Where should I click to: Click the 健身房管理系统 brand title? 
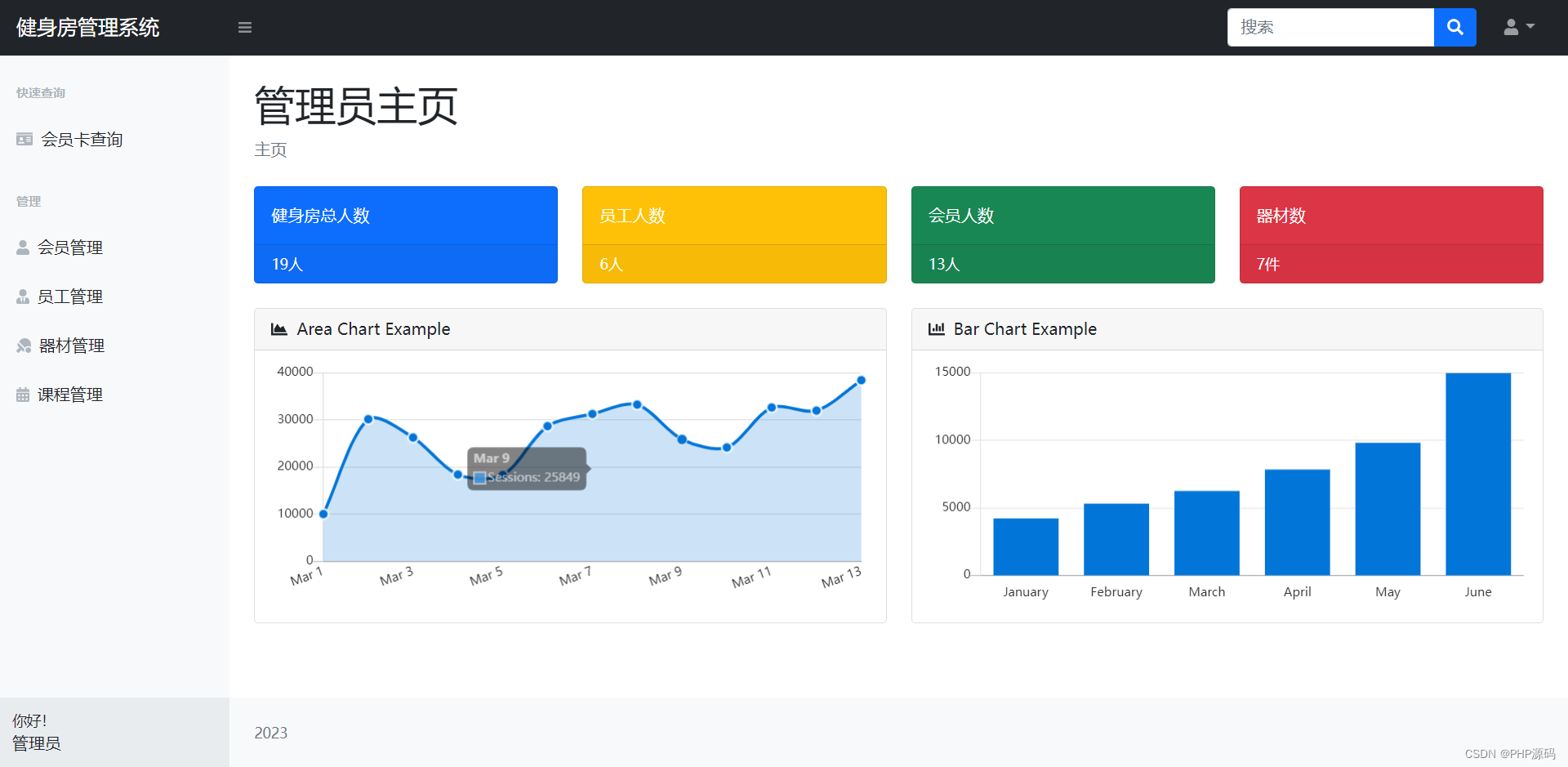88,28
